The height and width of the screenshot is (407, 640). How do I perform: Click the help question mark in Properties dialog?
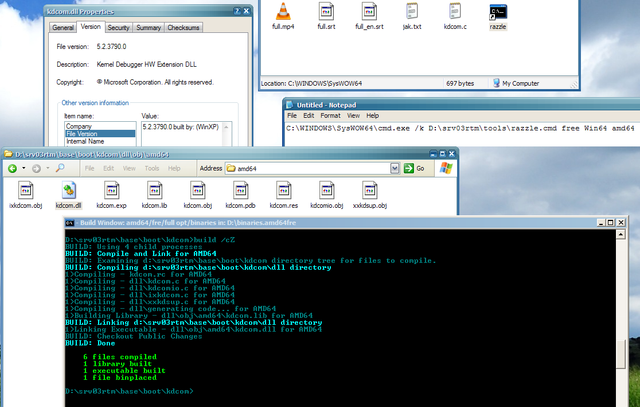pyautogui.click(x=237, y=11)
